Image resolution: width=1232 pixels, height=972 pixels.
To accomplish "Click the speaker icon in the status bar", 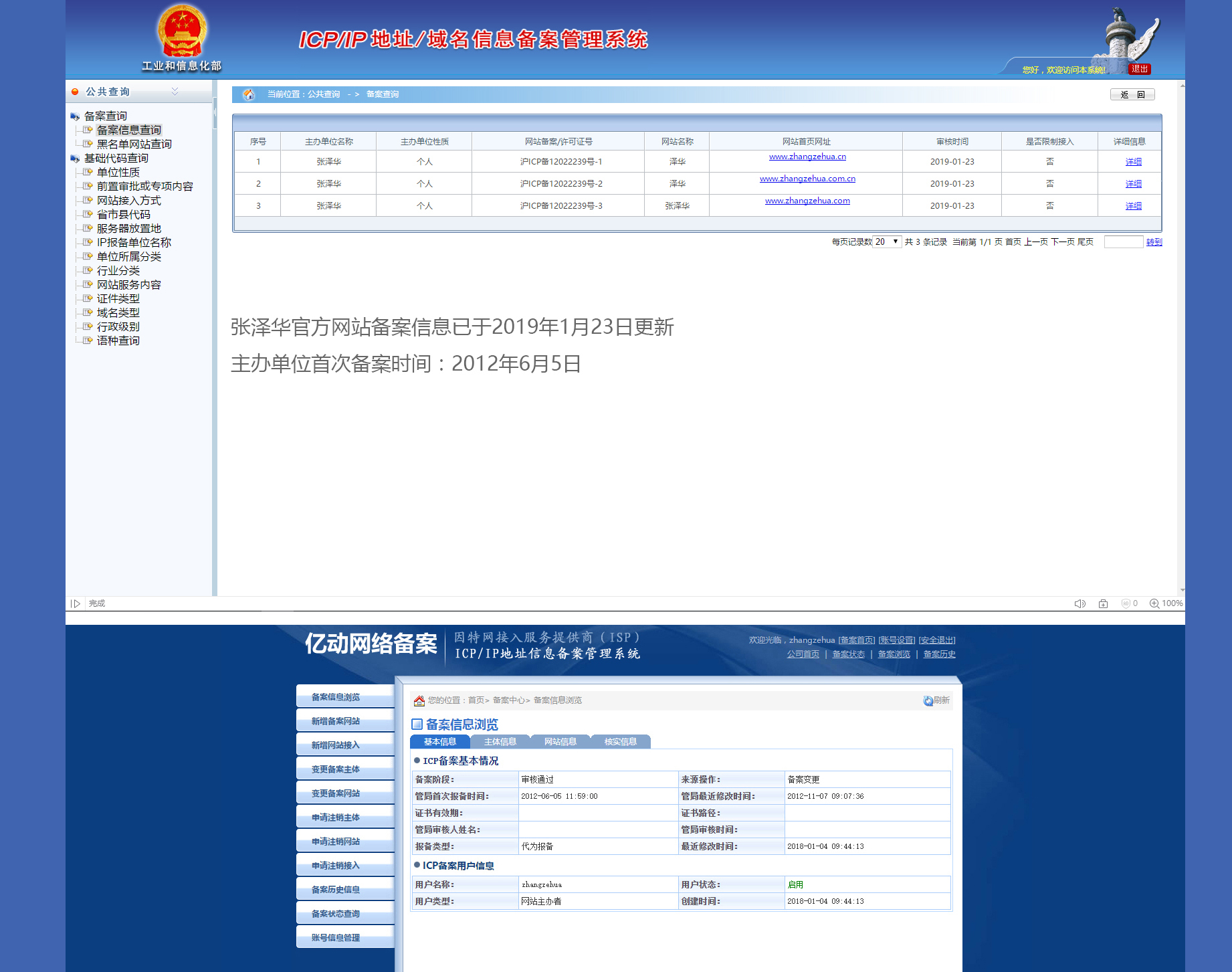I will tap(1080, 603).
